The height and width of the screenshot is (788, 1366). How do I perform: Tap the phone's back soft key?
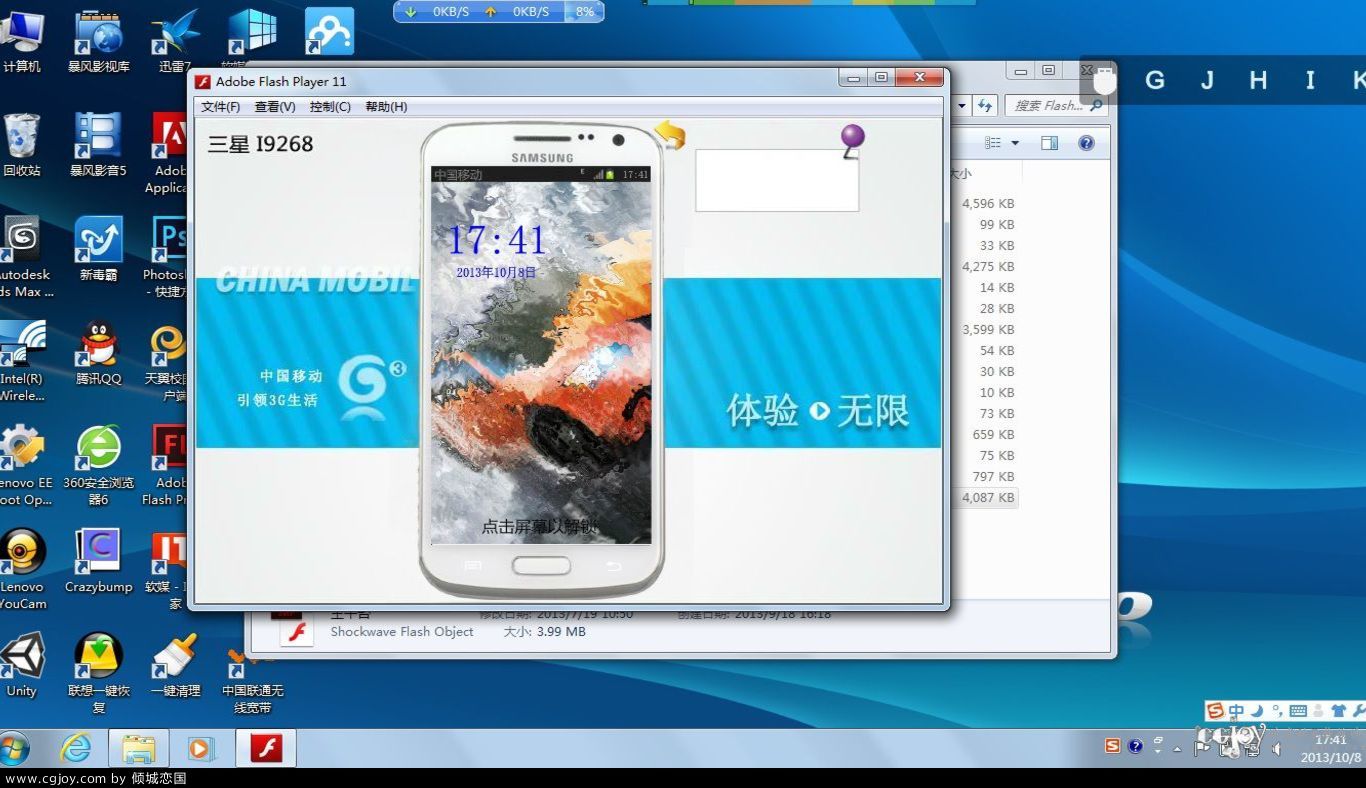coord(614,566)
